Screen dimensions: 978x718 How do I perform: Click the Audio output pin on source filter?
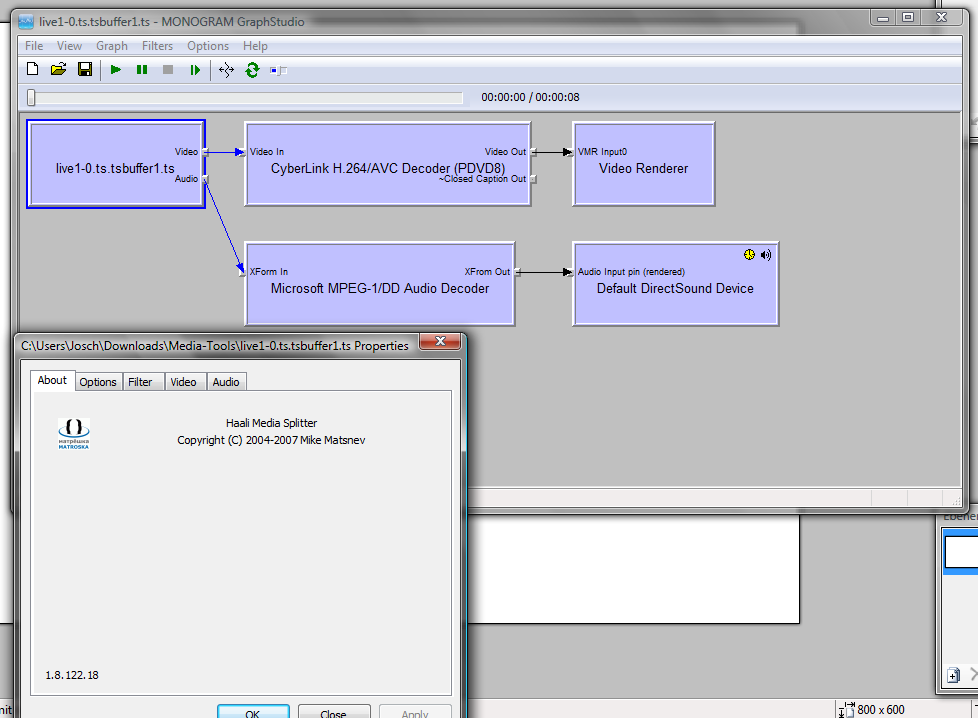(x=206, y=179)
